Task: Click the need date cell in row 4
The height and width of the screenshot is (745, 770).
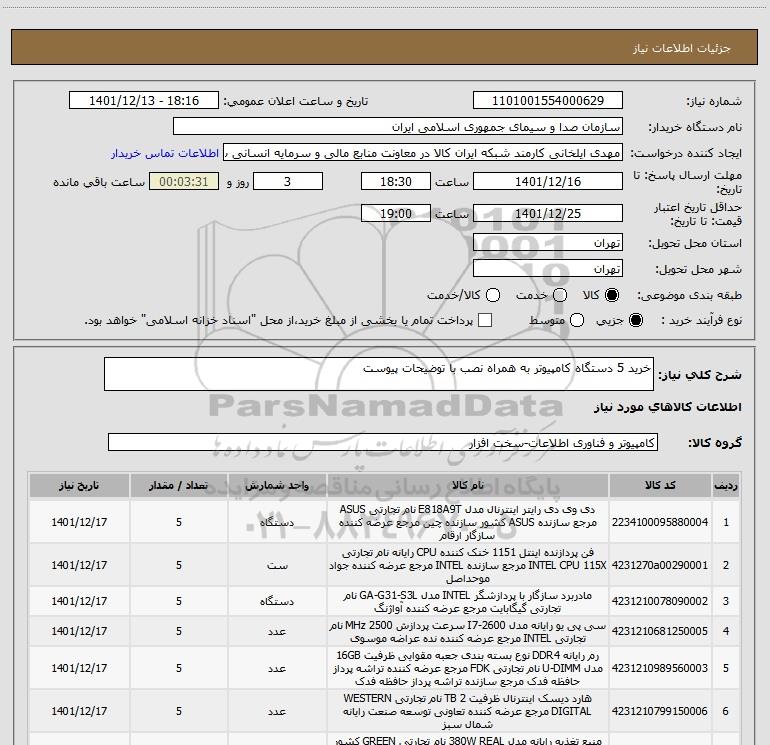Action: (x=79, y=632)
